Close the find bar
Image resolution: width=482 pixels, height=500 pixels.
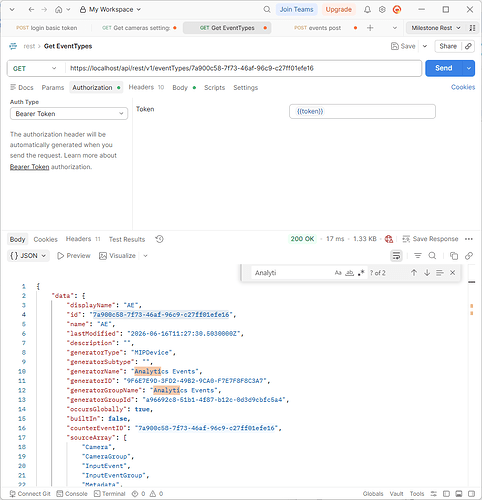[452, 273]
